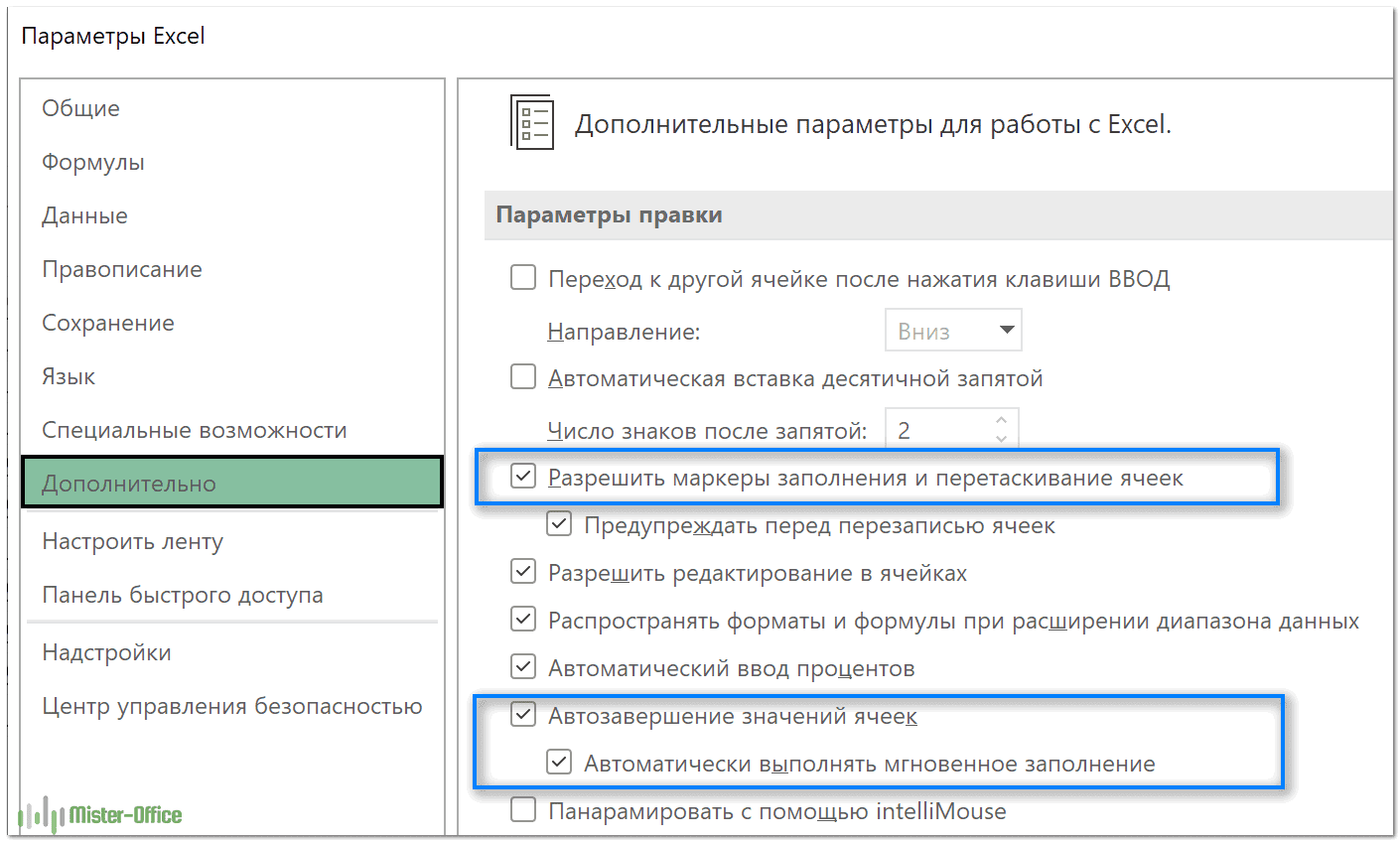
Task: Toggle Предупреждать перед перезаписью ячеек checkbox
Action: tap(559, 524)
